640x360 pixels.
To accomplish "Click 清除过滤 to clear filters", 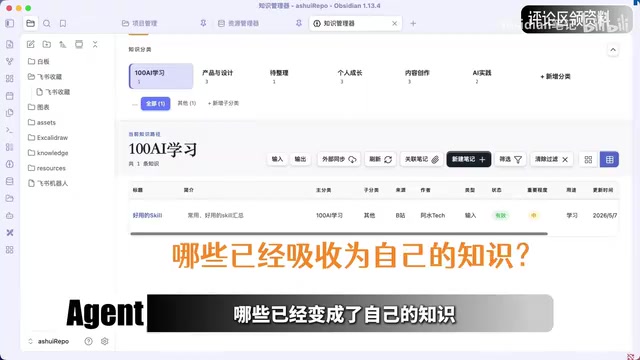I will (x=551, y=159).
